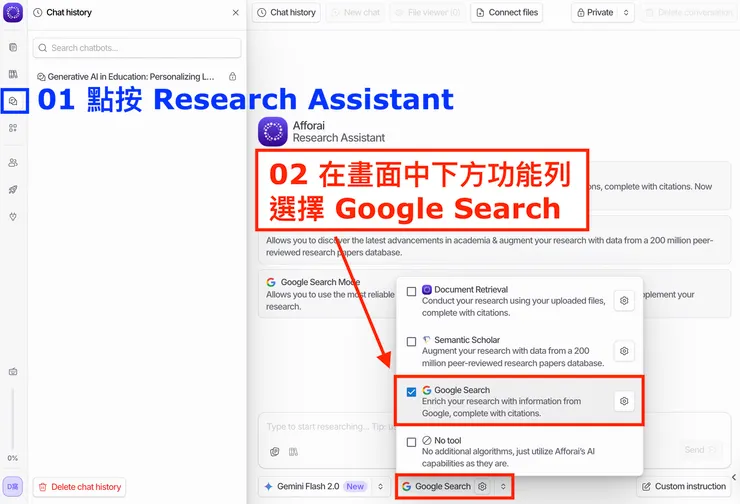Click the lock icon on Generative AI chat
The image size is (740, 504).
[233, 76]
